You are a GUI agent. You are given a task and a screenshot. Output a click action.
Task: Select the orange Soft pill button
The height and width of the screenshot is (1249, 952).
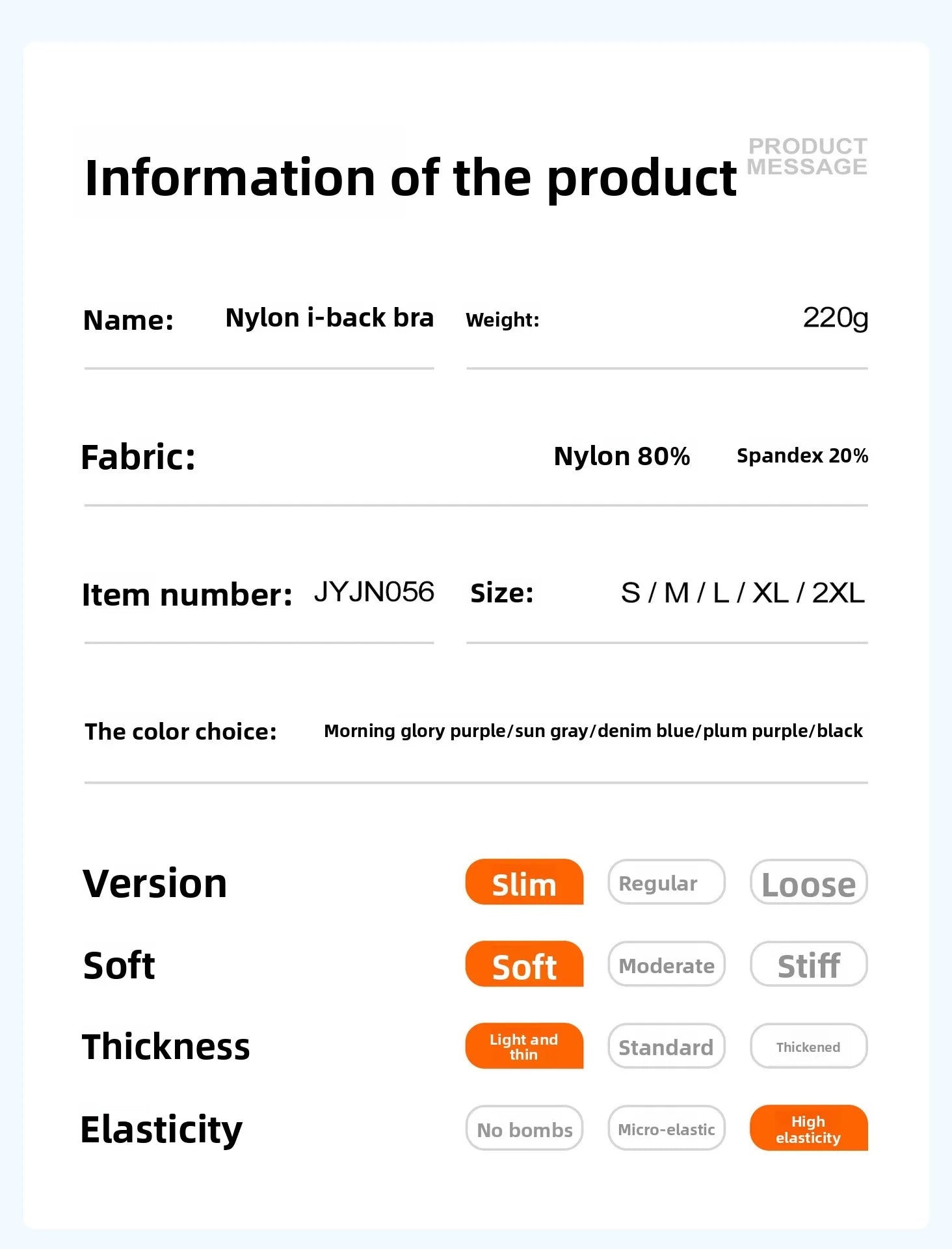(524, 964)
